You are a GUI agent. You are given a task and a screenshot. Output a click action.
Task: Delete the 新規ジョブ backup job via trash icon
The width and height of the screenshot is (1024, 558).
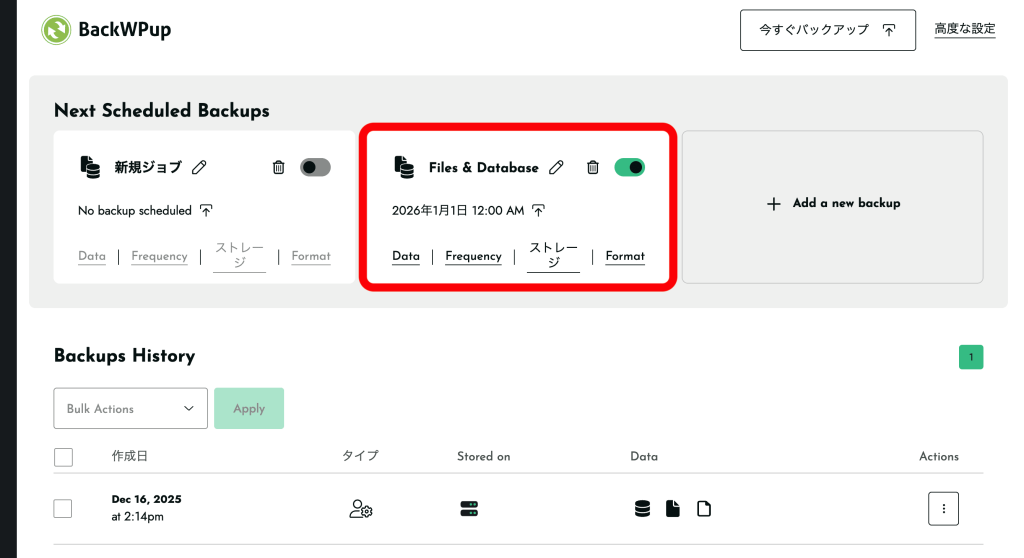[279, 167]
